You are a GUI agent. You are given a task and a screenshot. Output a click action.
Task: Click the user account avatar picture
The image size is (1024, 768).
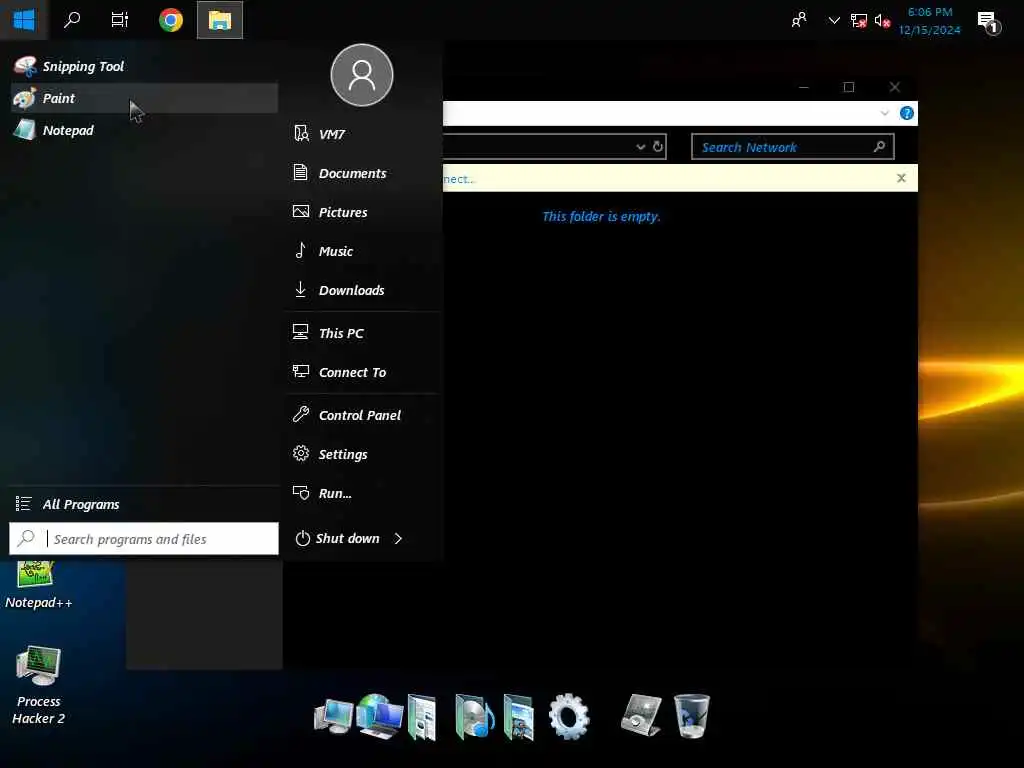click(362, 75)
